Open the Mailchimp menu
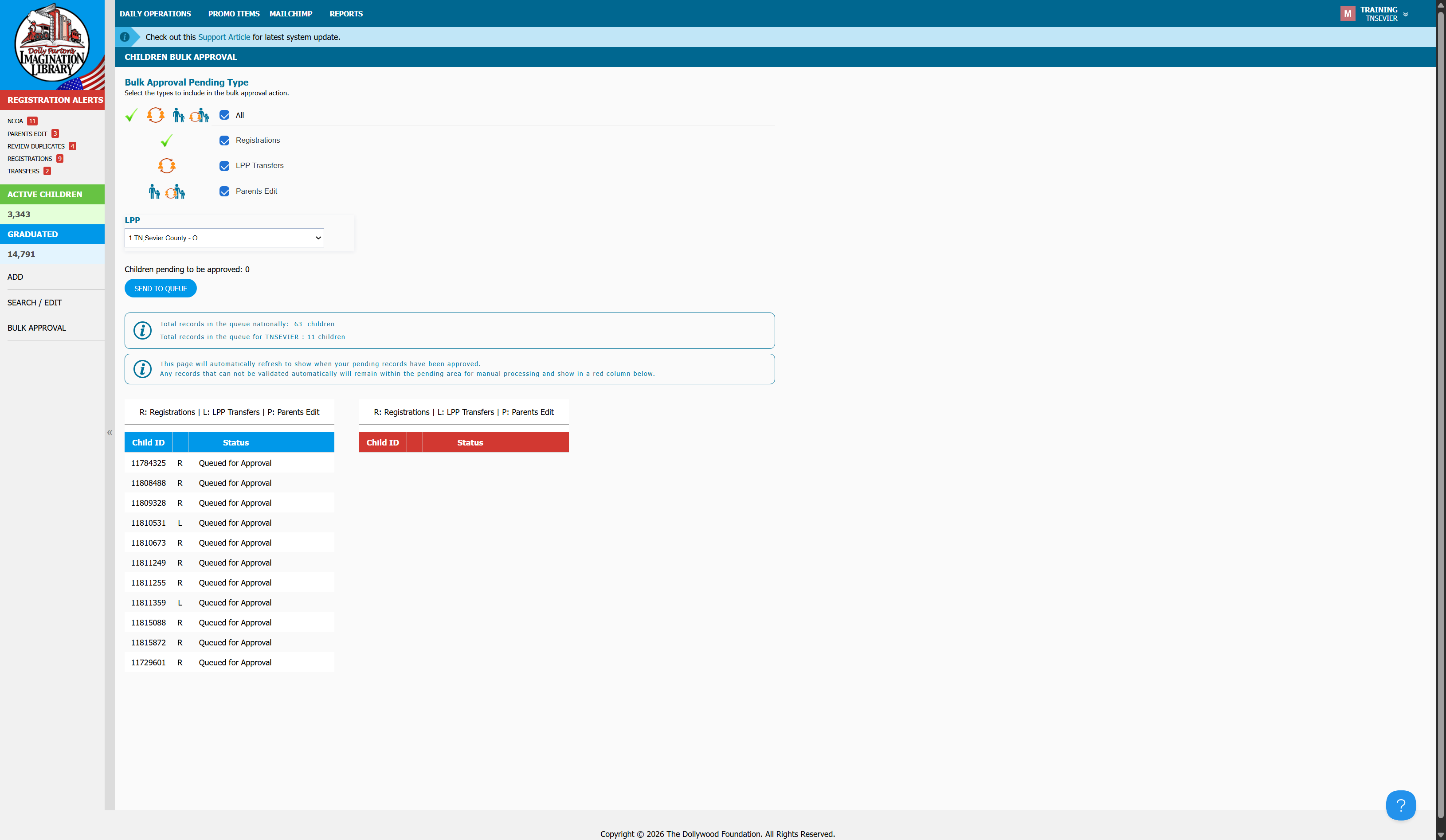The height and width of the screenshot is (840, 1446). (x=291, y=14)
